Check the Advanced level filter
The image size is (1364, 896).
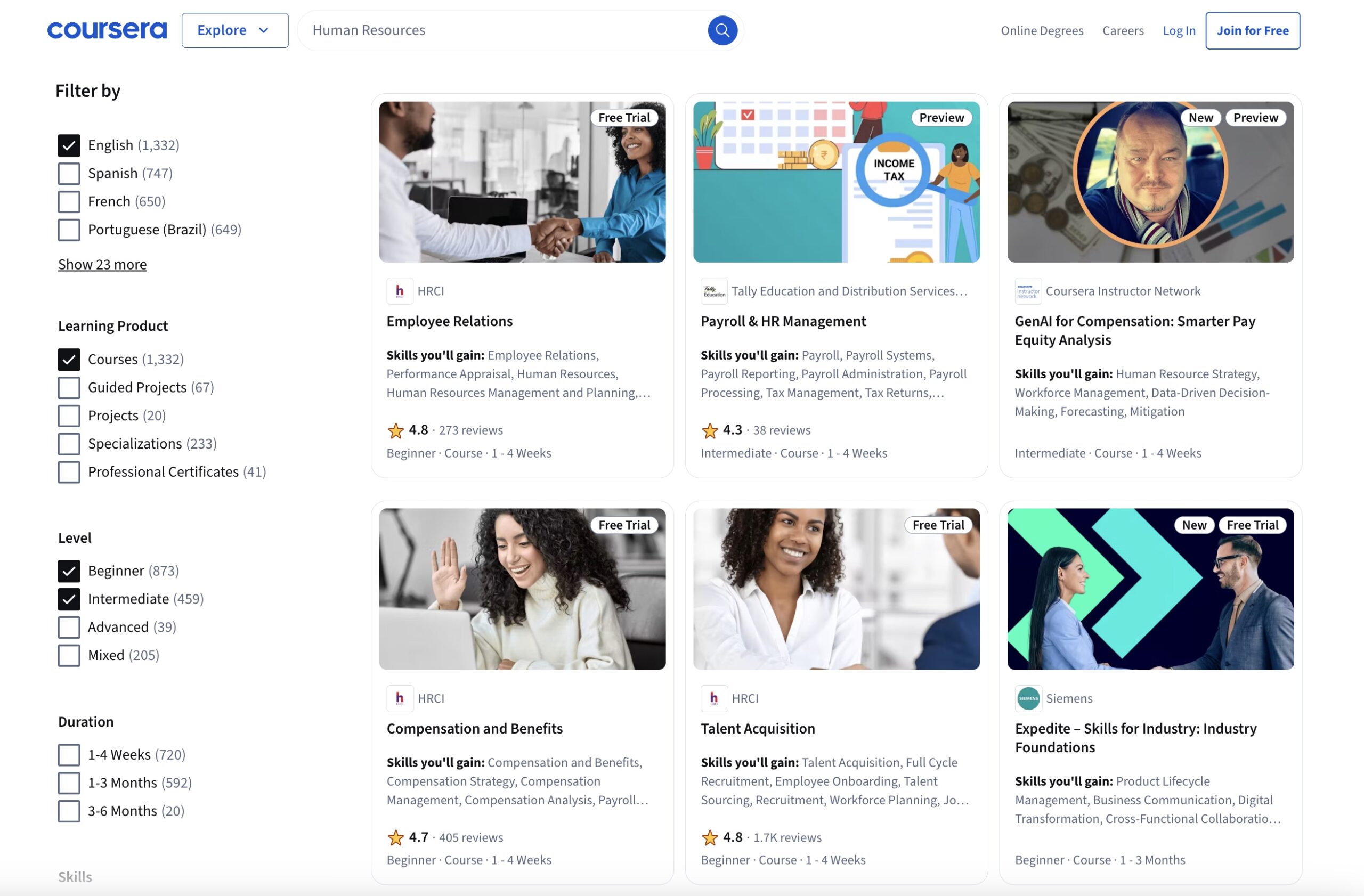(x=69, y=627)
